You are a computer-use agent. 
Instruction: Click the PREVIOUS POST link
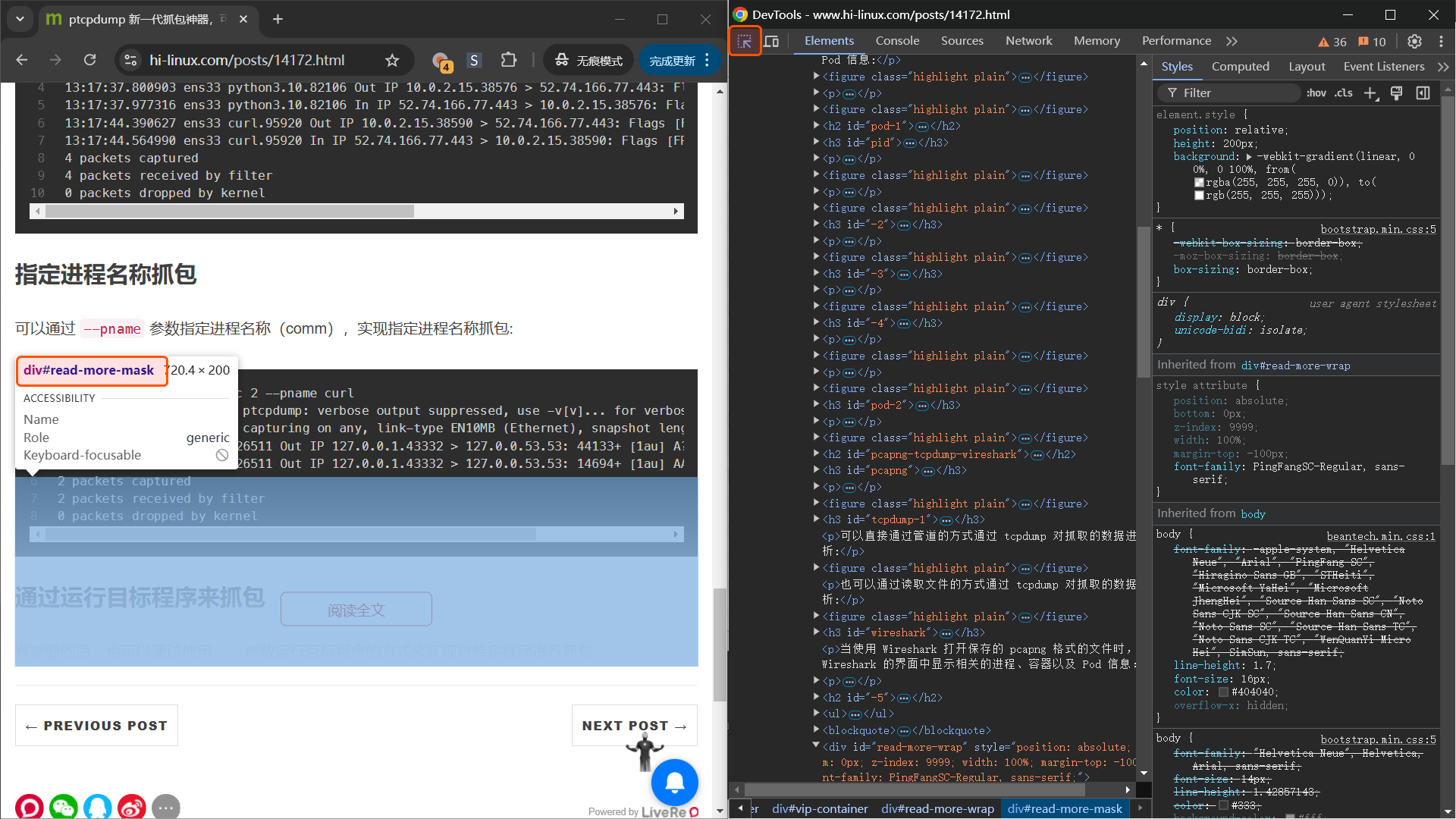[96, 726]
